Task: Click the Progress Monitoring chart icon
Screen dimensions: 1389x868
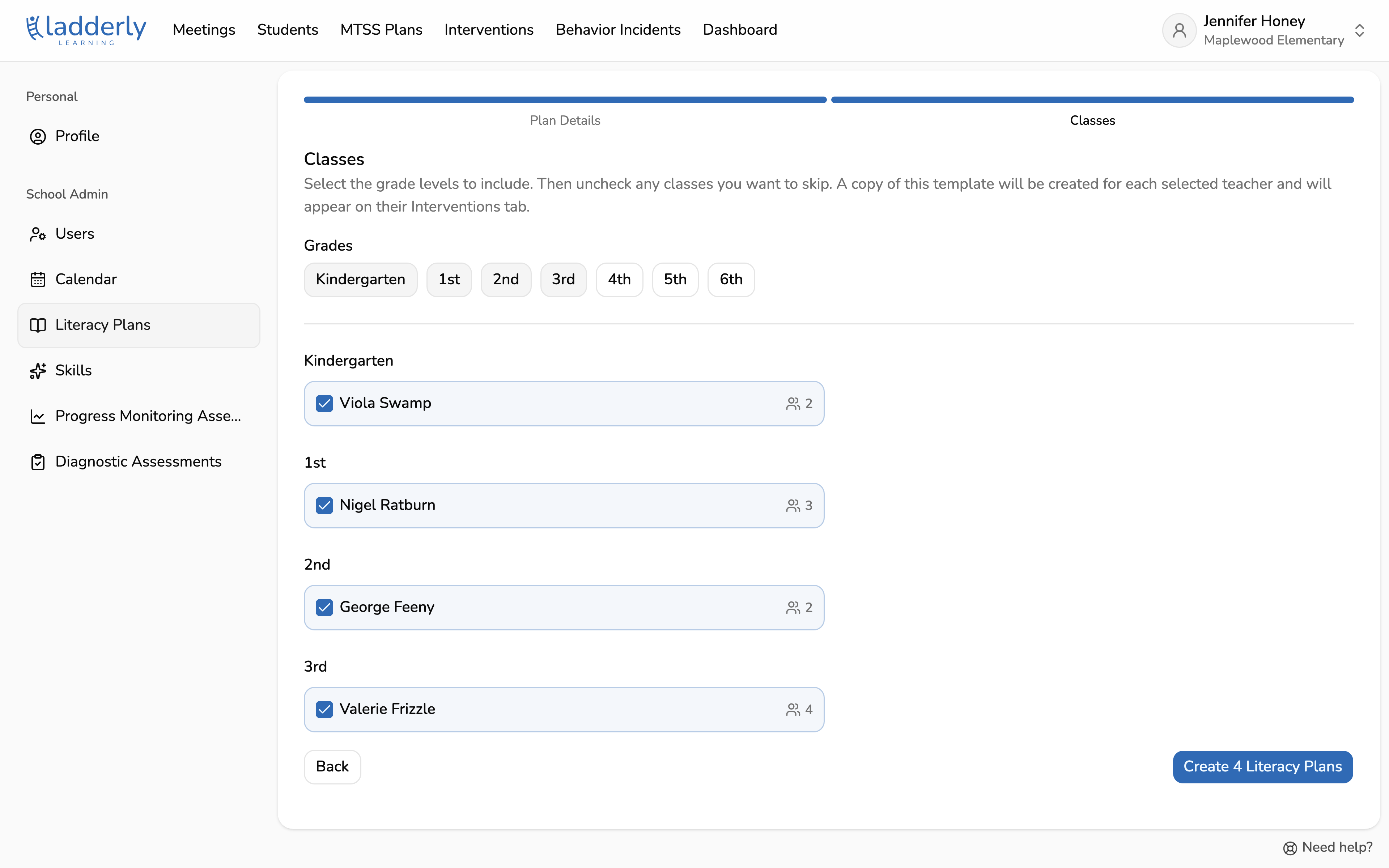Action: tap(38, 416)
